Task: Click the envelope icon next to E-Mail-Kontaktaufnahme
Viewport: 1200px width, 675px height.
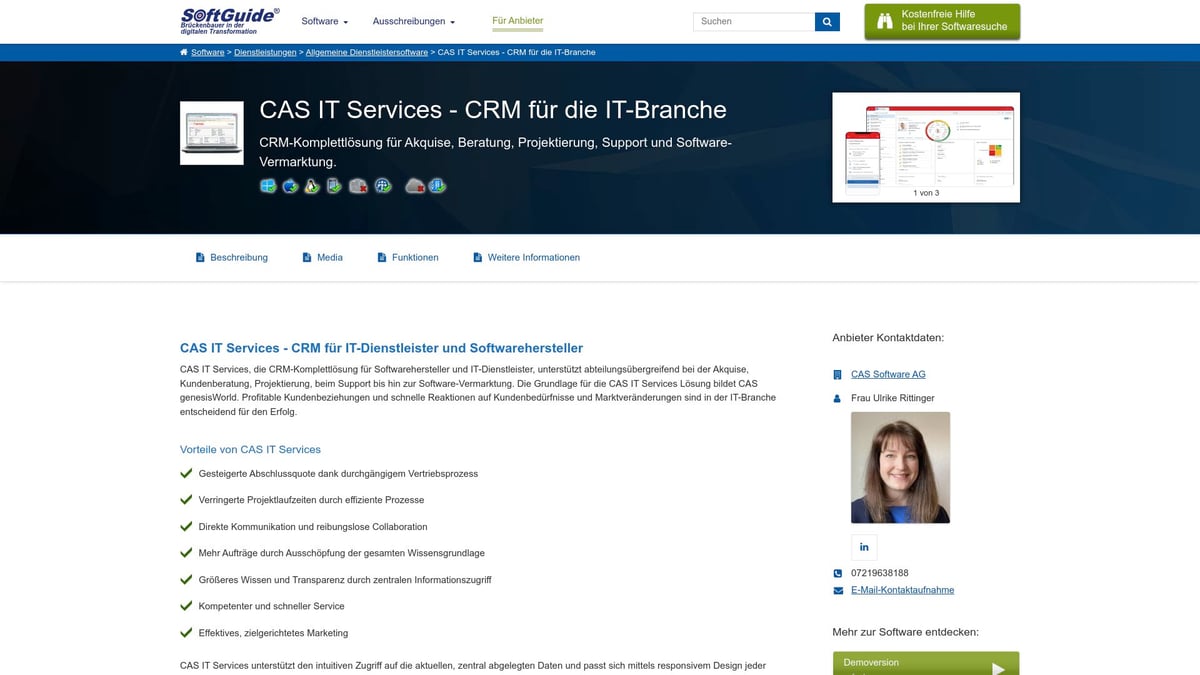Action: 838,590
